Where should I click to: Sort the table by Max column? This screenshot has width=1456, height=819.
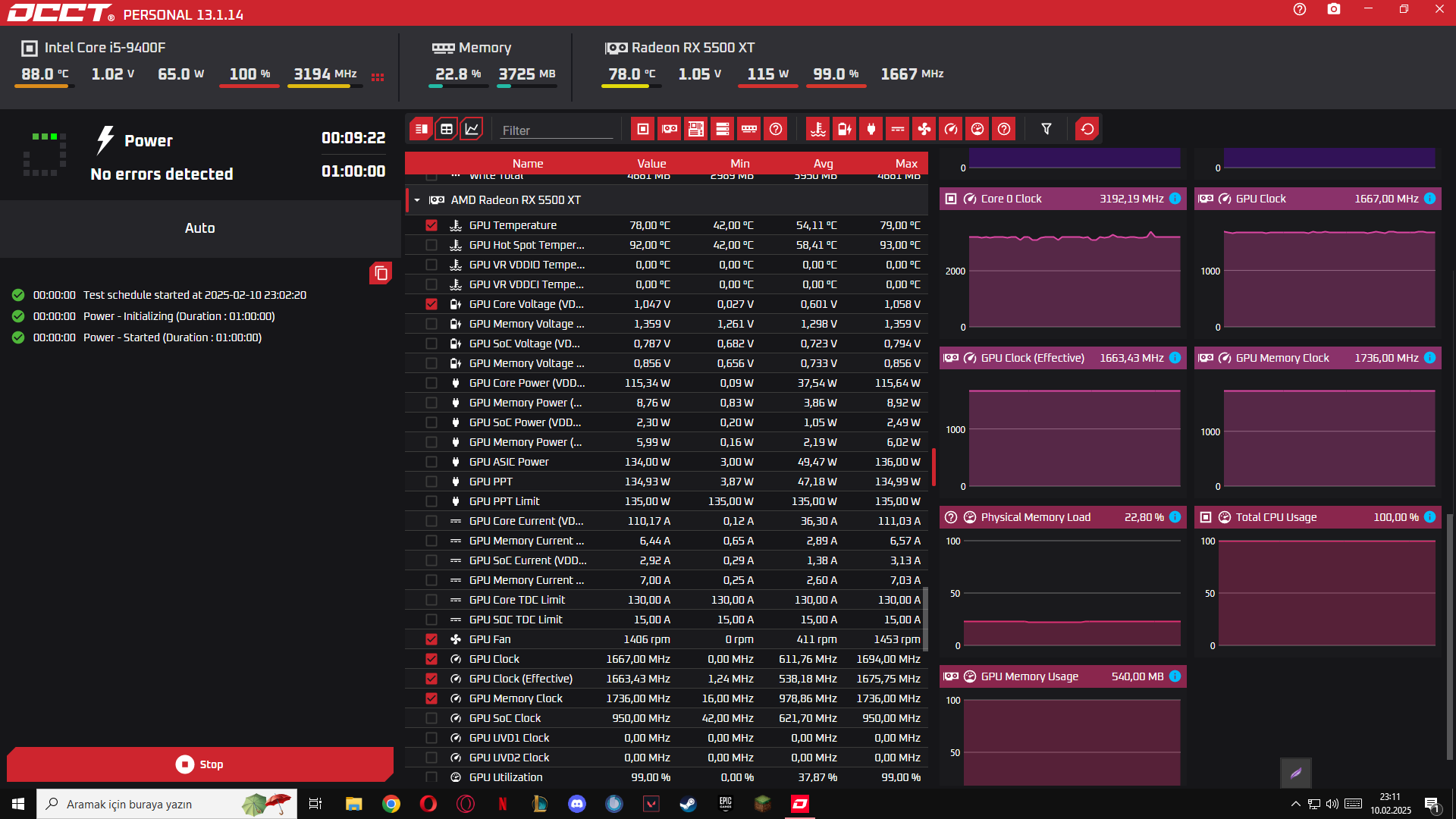pos(905,164)
